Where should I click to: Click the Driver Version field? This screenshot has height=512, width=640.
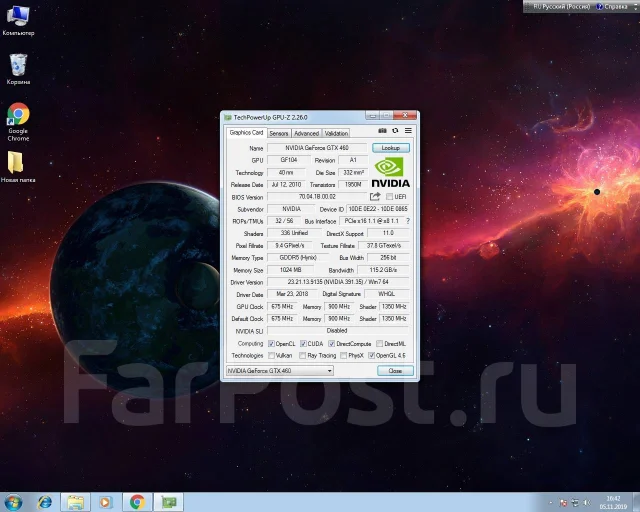point(338,282)
